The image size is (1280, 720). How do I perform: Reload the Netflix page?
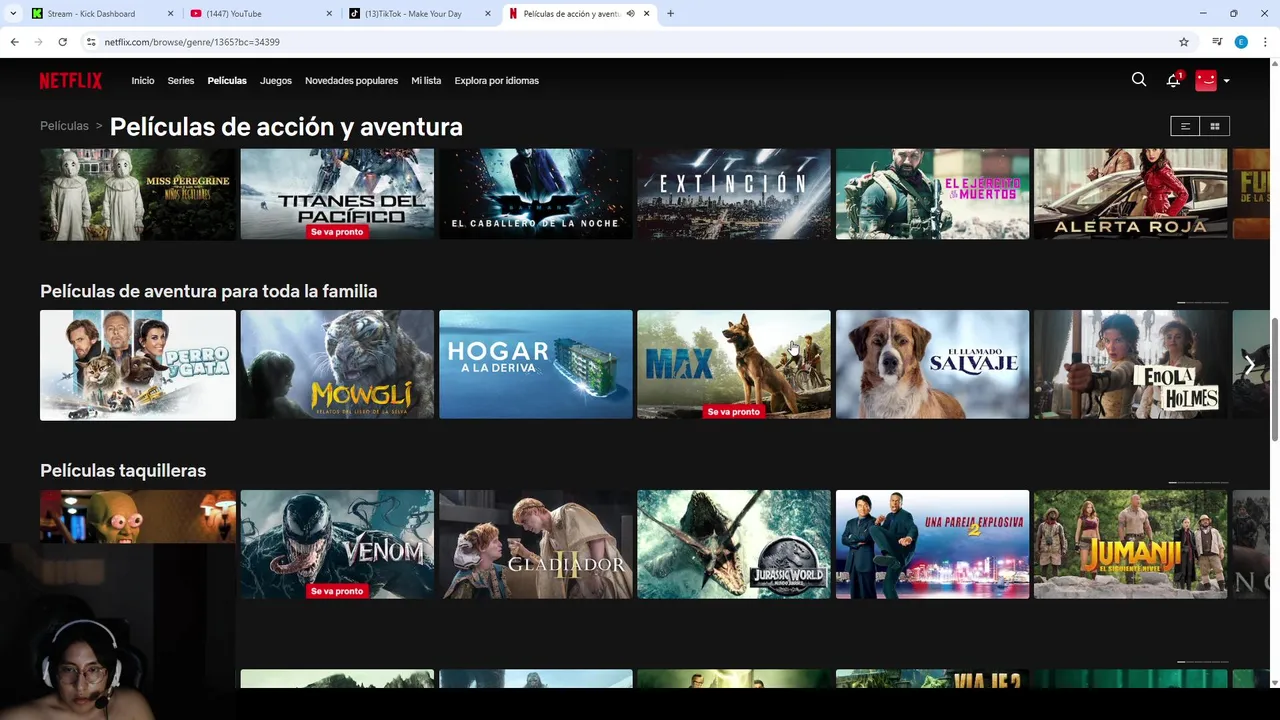62,42
